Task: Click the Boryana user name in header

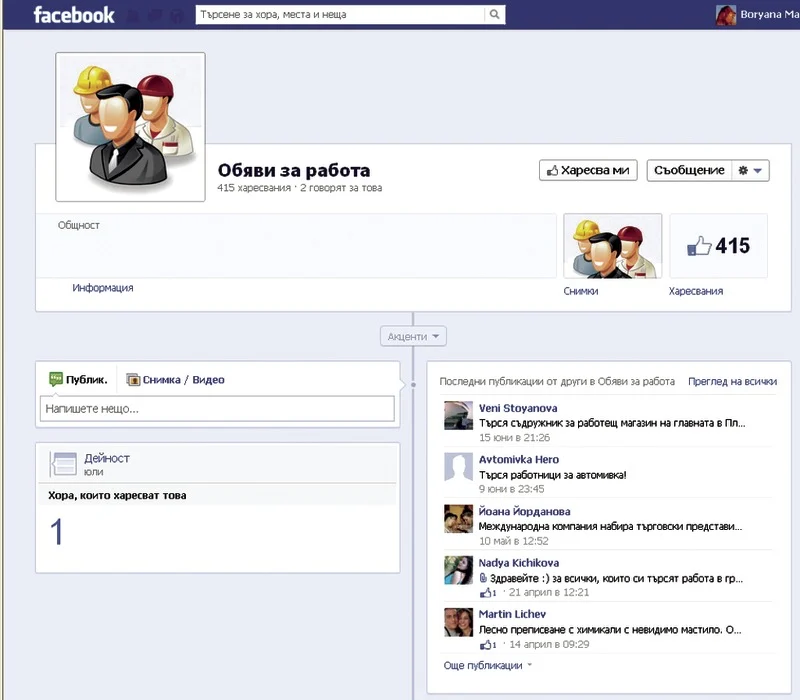Action: (769, 14)
